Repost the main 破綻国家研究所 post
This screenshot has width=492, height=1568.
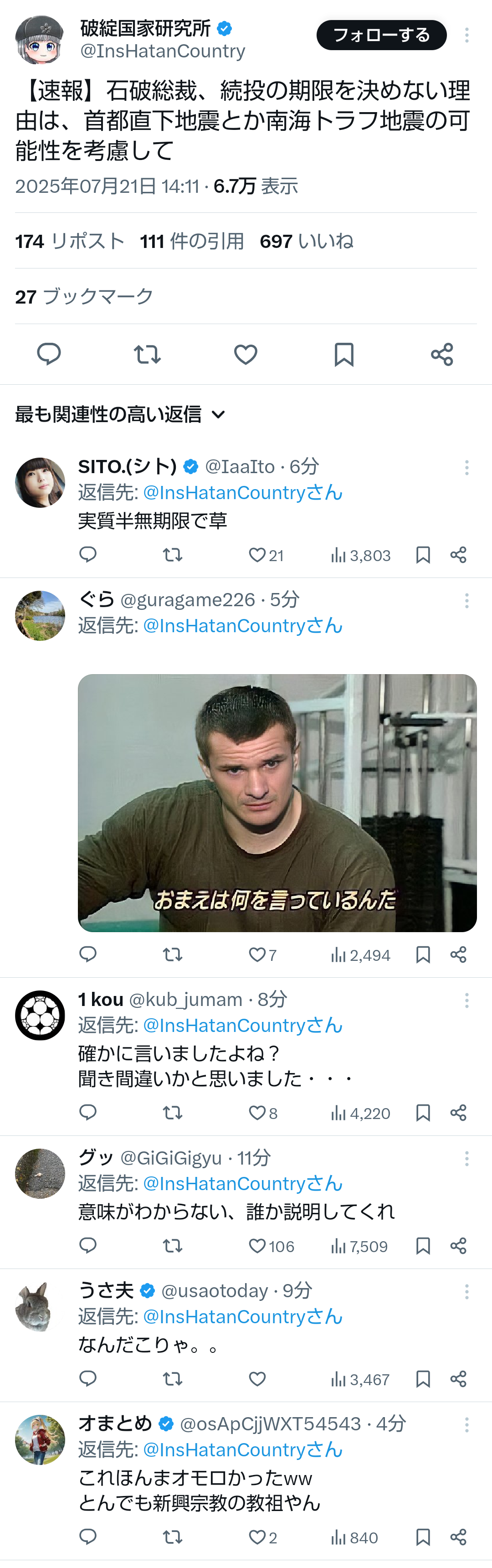147,354
